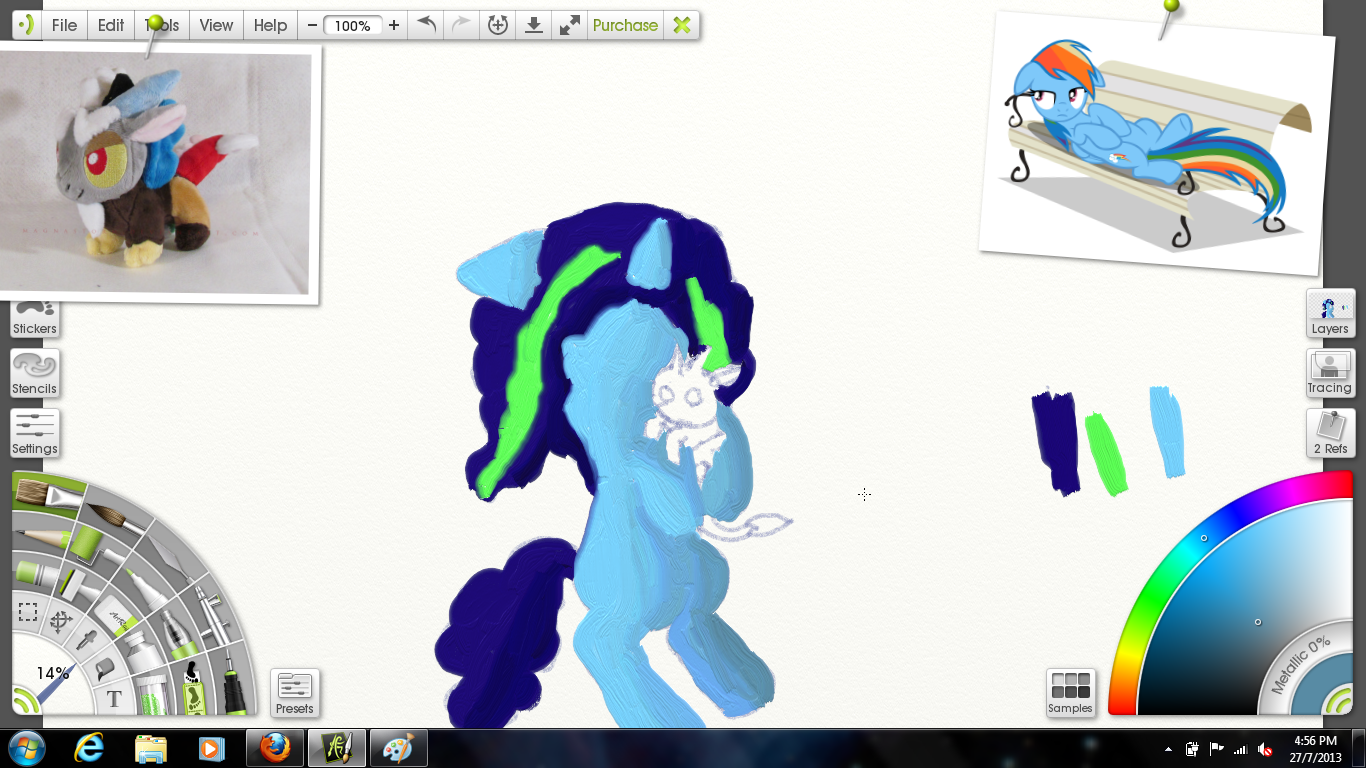The width and height of the screenshot is (1366, 768).
Task: Click the Redo arrow in the menu bar
Action: 461,25
